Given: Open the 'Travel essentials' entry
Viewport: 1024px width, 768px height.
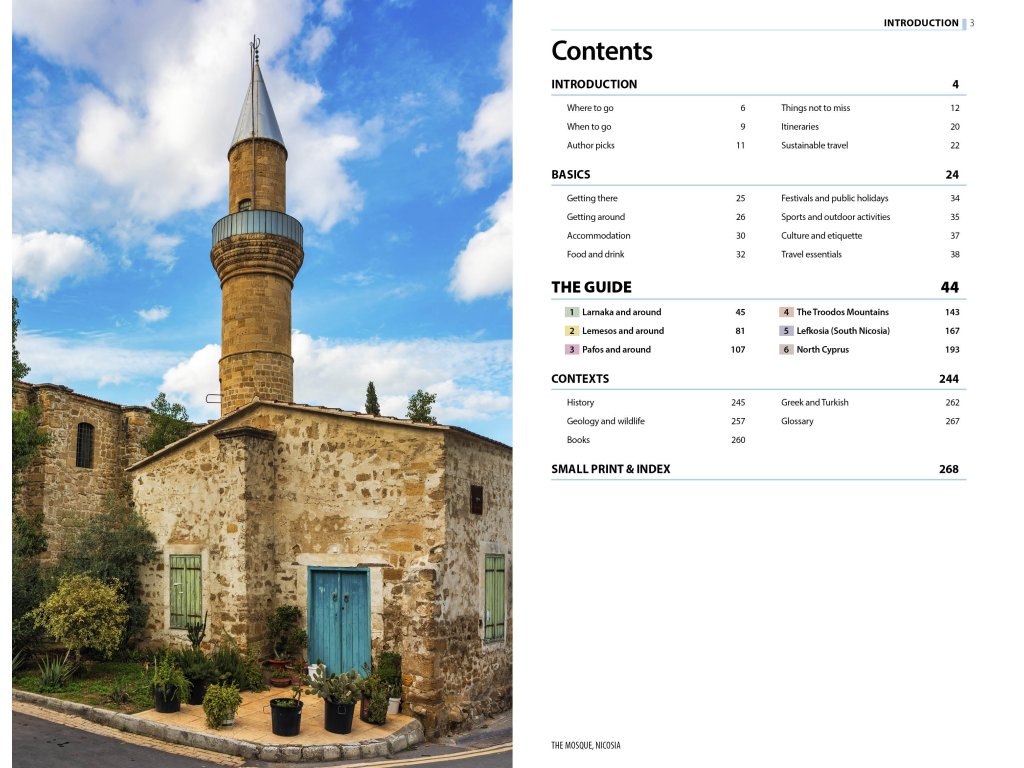Looking at the screenshot, I should pyautogui.click(x=811, y=254).
